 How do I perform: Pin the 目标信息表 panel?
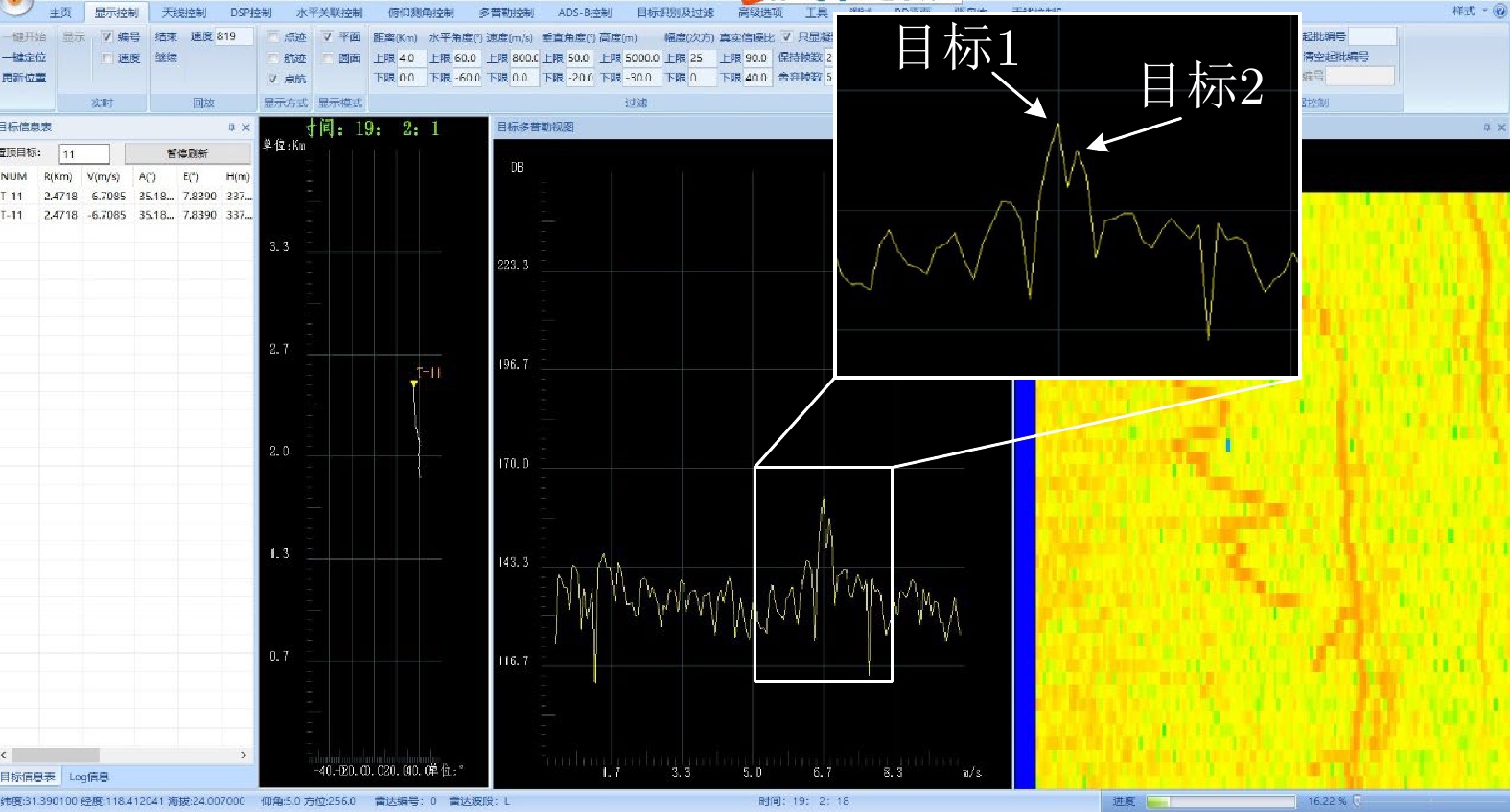(231, 127)
